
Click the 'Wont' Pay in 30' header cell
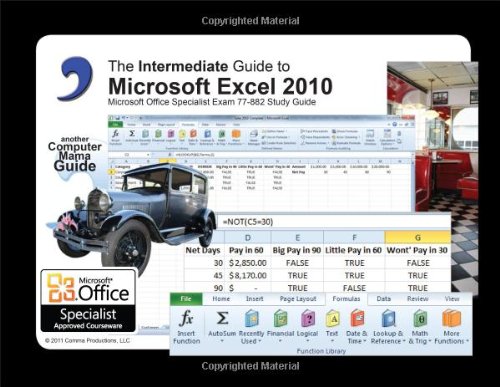(417, 250)
